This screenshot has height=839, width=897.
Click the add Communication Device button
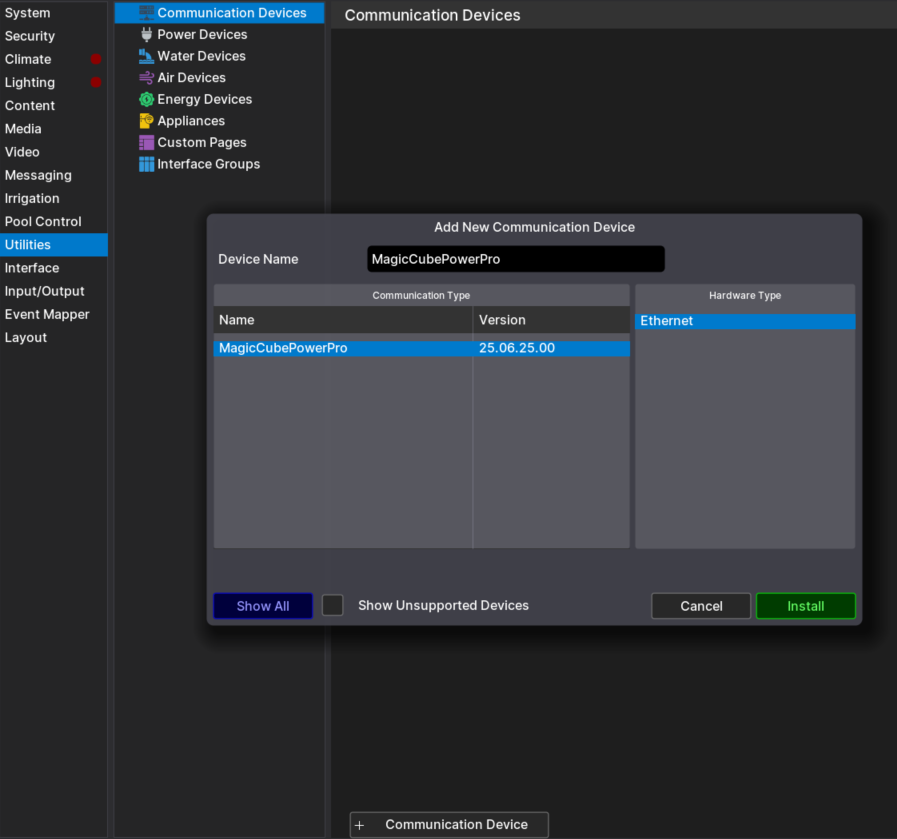(449, 825)
